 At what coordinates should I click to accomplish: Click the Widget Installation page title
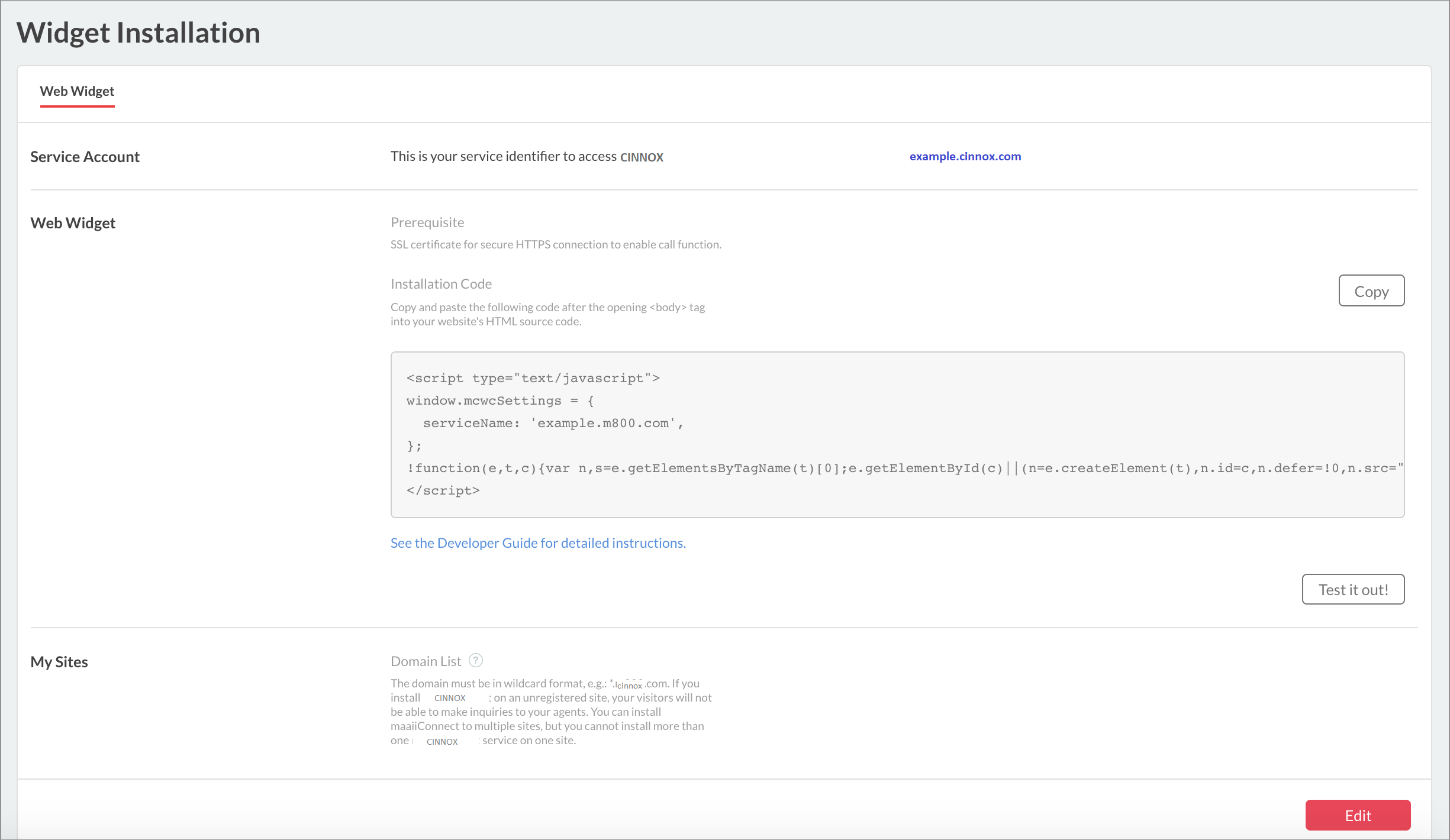(138, 33)
